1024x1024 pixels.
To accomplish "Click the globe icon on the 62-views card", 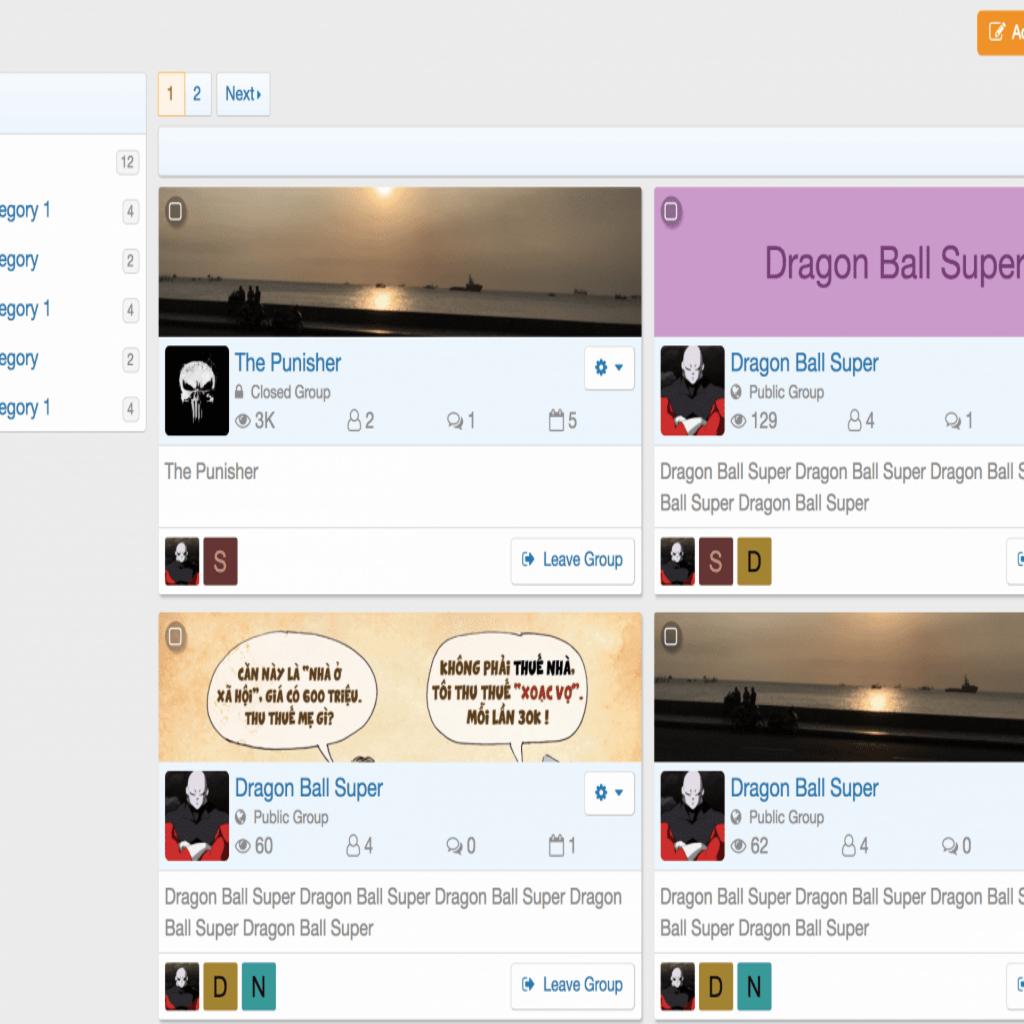I will point(736,817).
